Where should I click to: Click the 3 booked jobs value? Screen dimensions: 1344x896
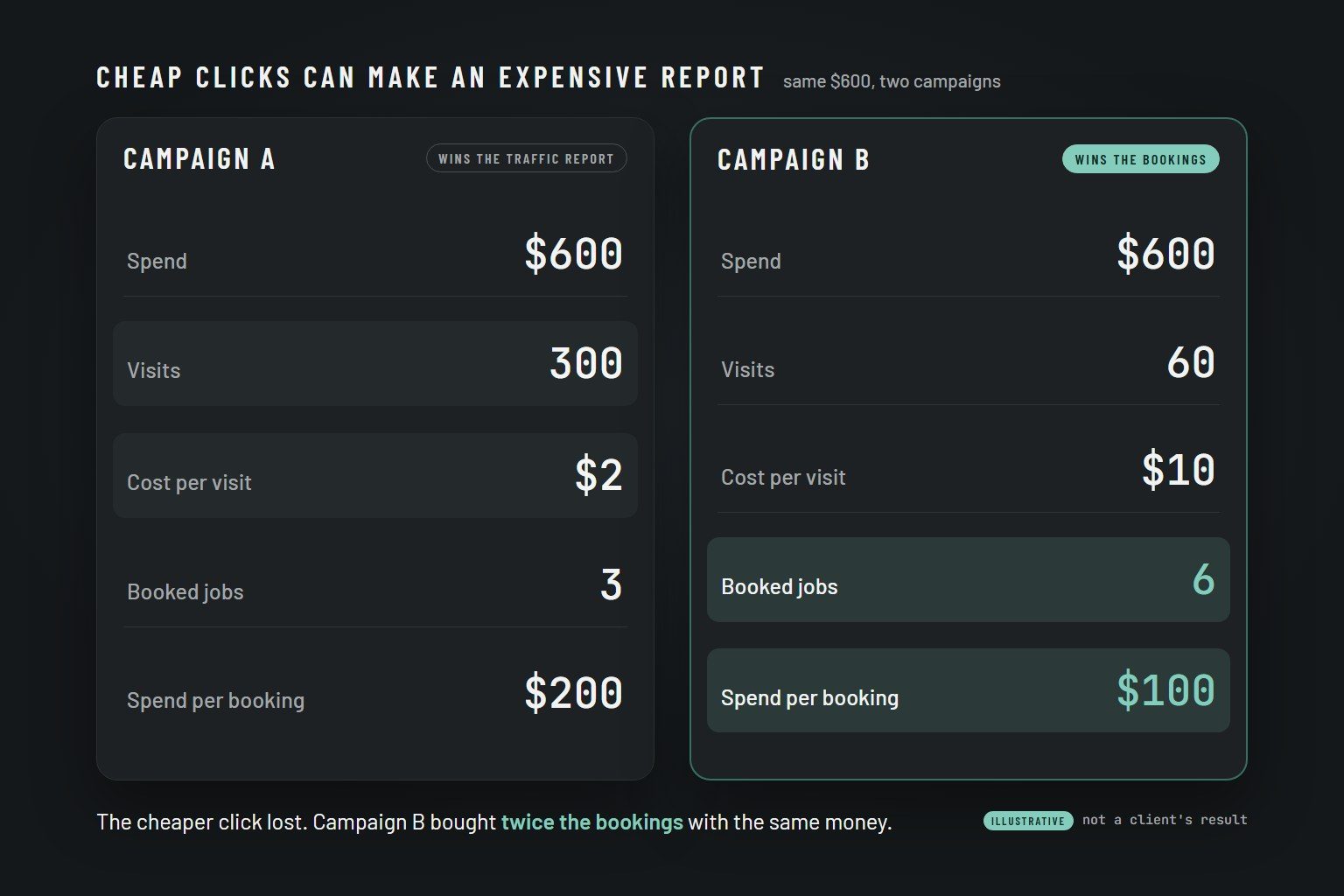pyautogui.click(x=611, y=584)
